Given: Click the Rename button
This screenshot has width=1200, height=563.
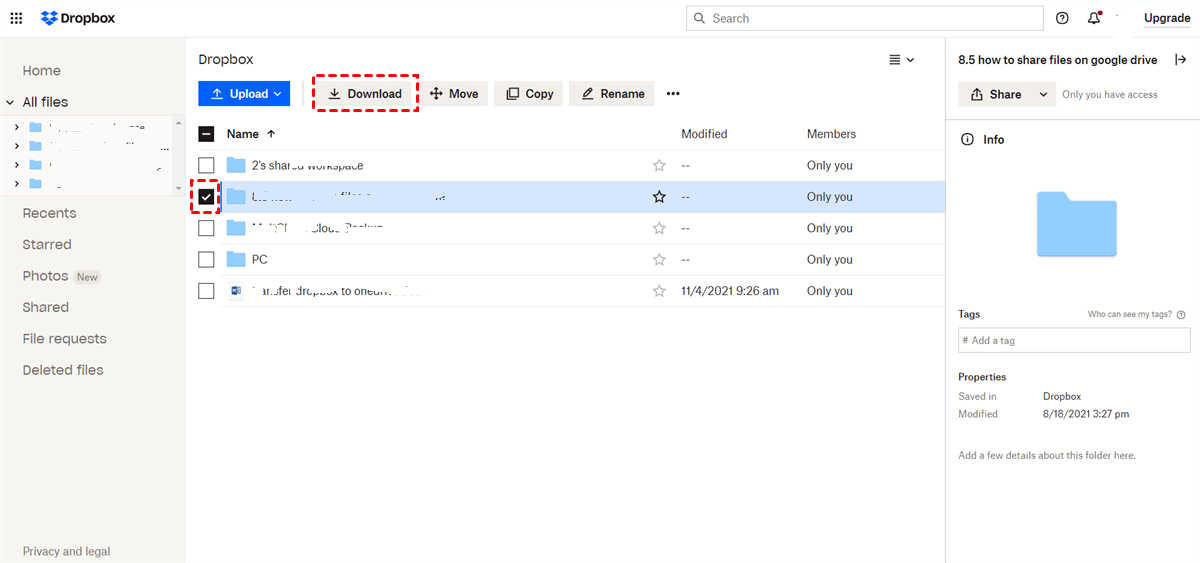Looking at the screenshot, I should point(612,94).
